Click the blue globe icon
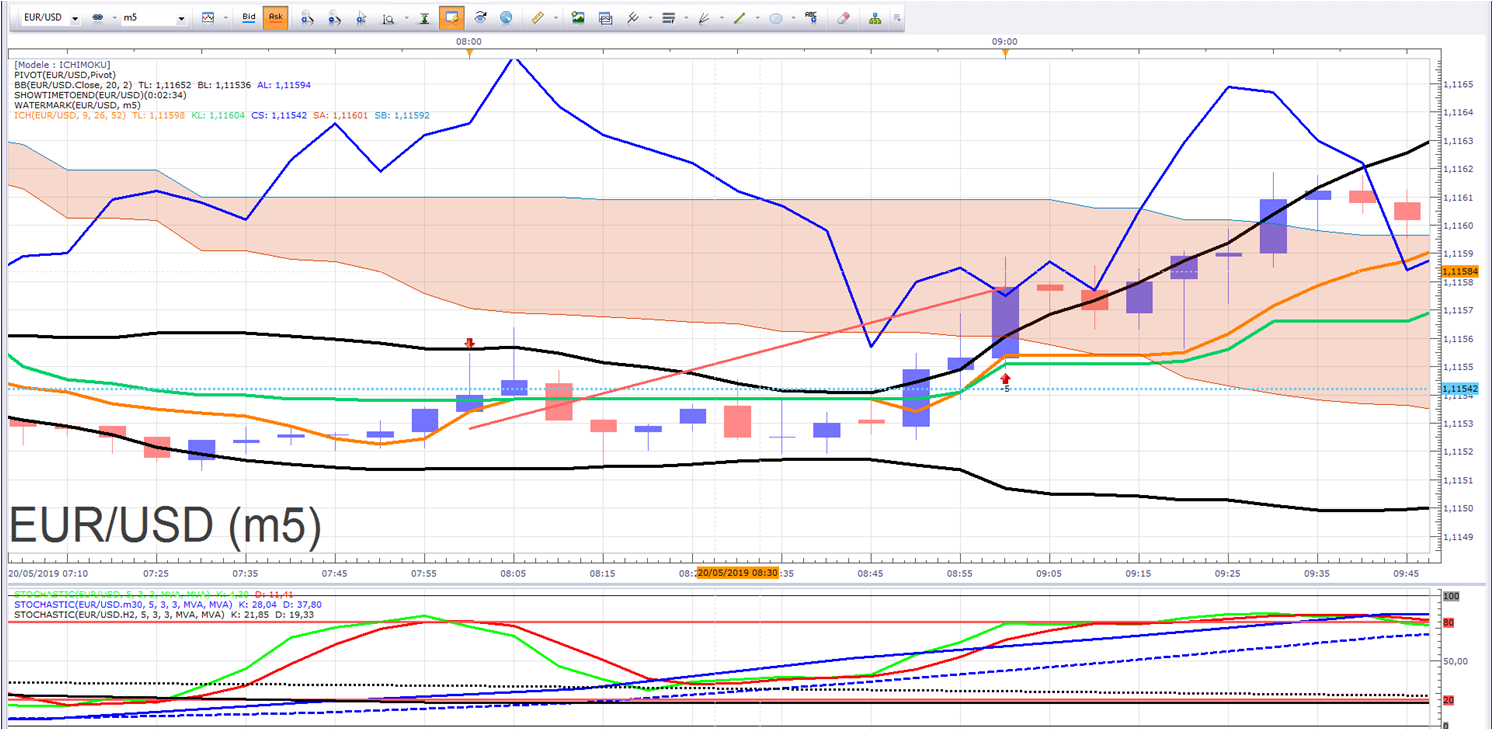 [x=506, y=18]
